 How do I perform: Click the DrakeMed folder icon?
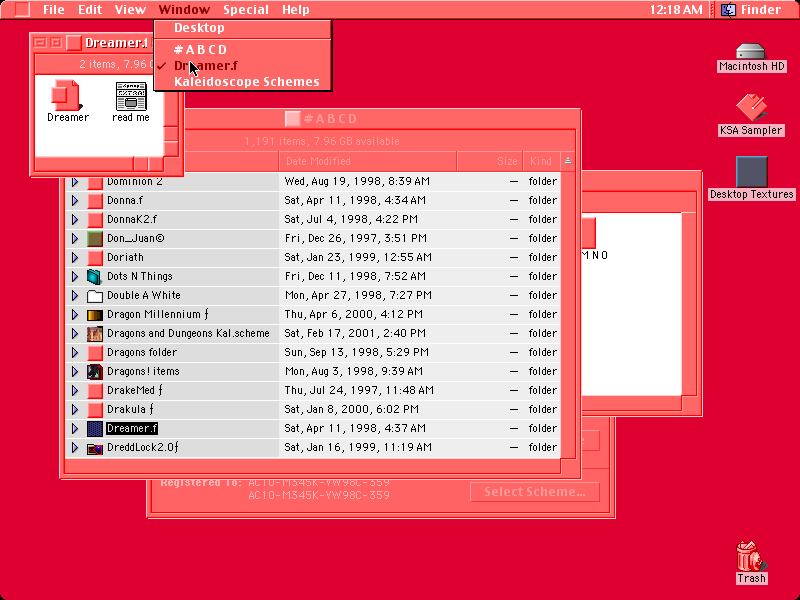click(95, 391)
